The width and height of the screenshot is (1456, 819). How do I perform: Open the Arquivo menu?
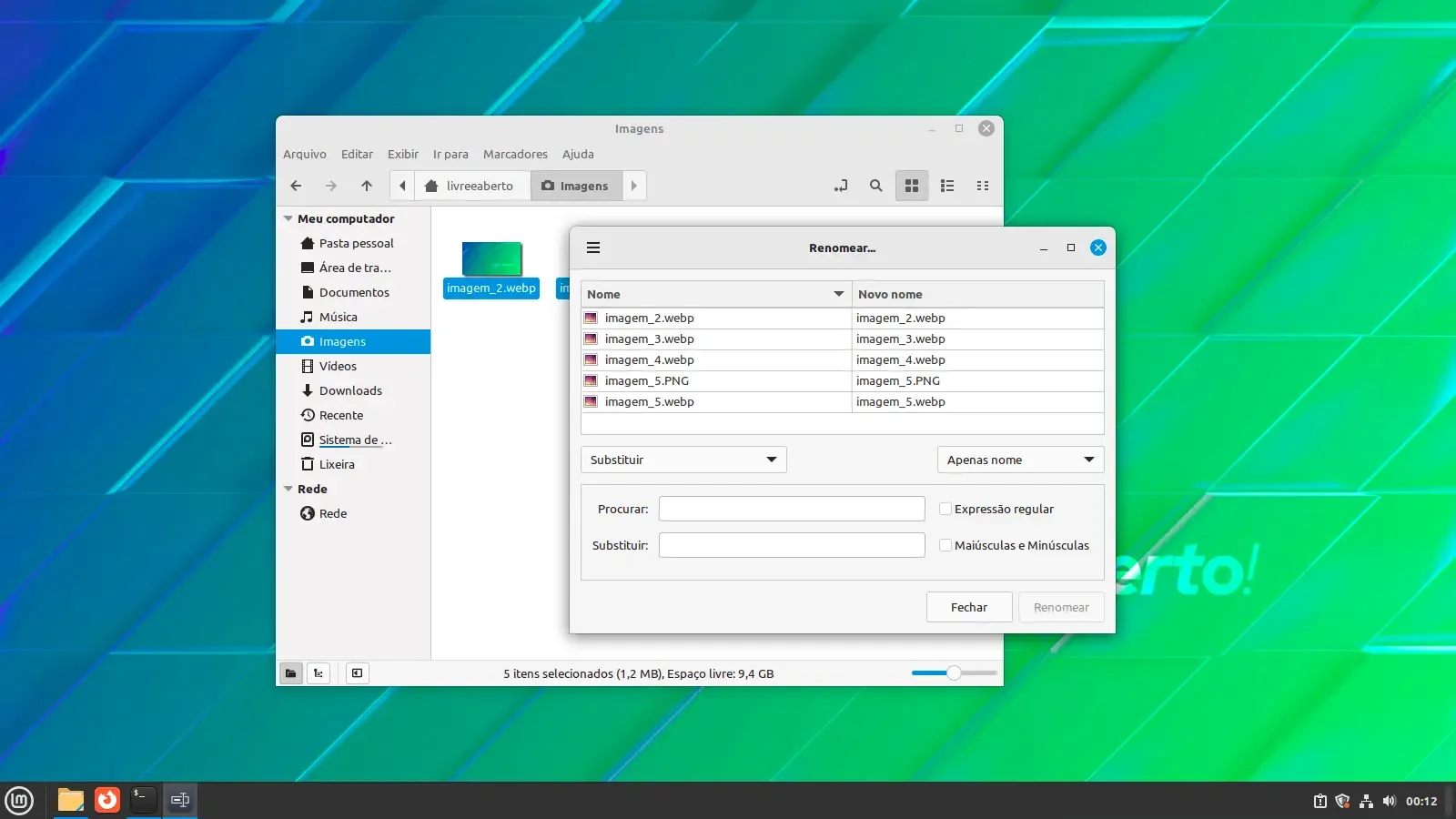point(305,154)
